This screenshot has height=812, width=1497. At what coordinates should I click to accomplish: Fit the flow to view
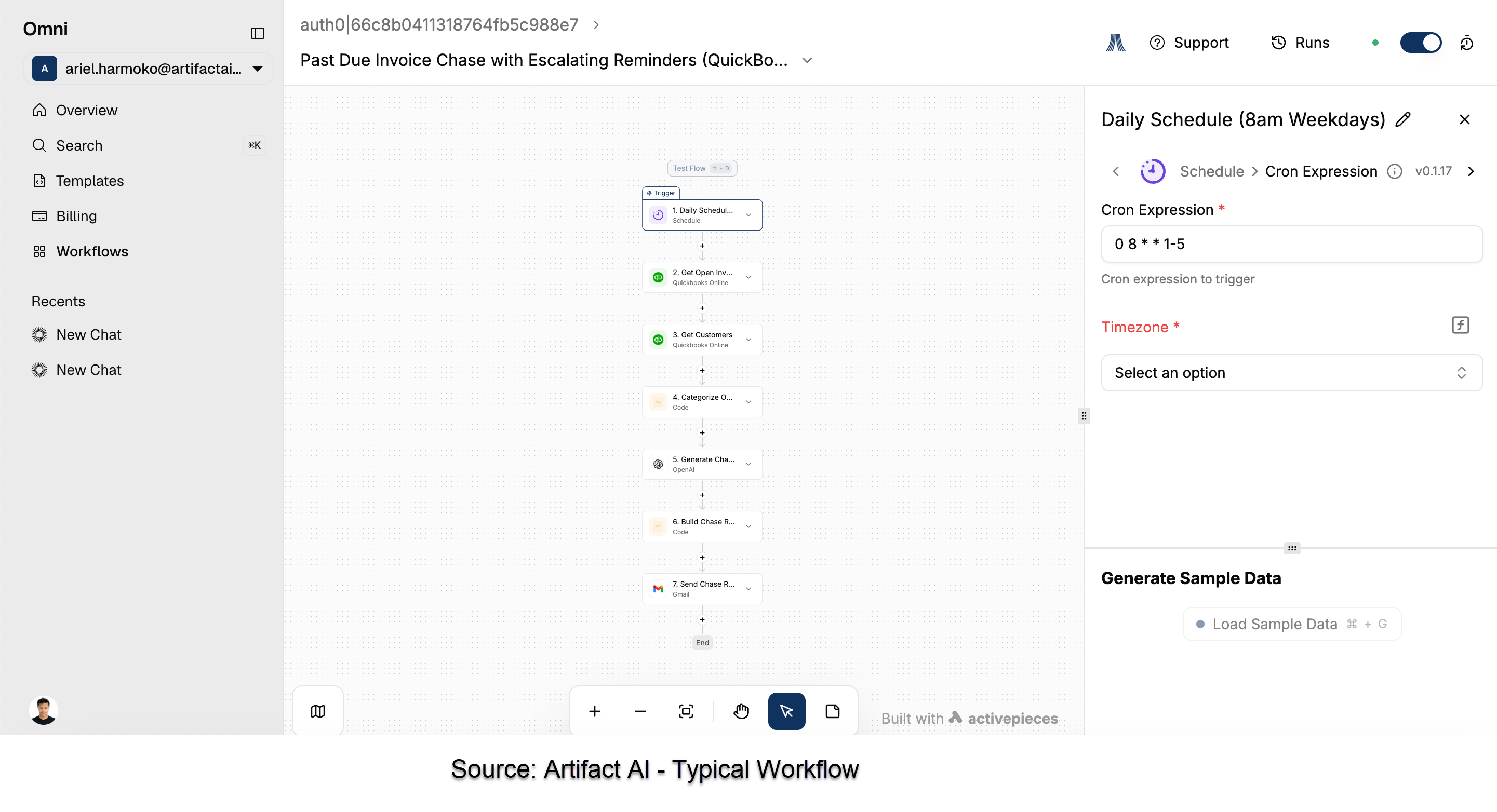[686, 710]
